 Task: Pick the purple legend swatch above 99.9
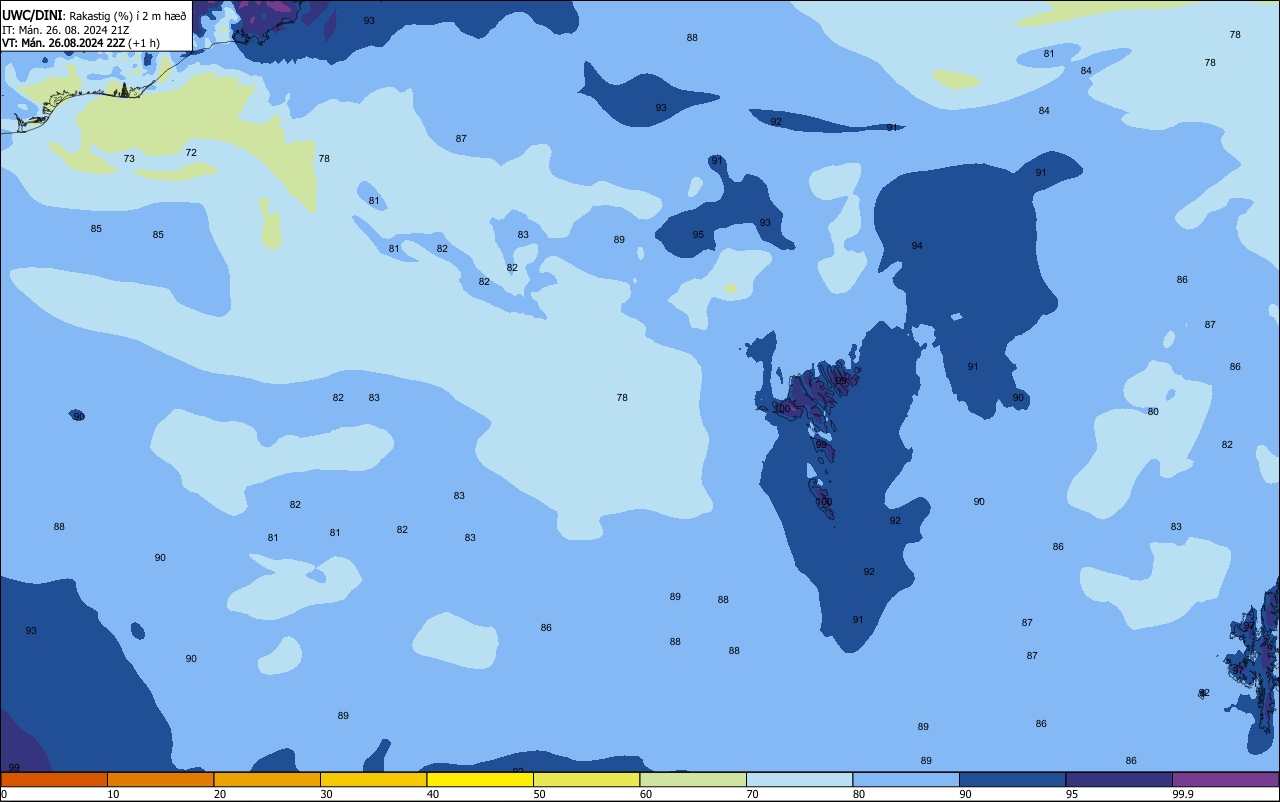click(x=1225, y=779)
